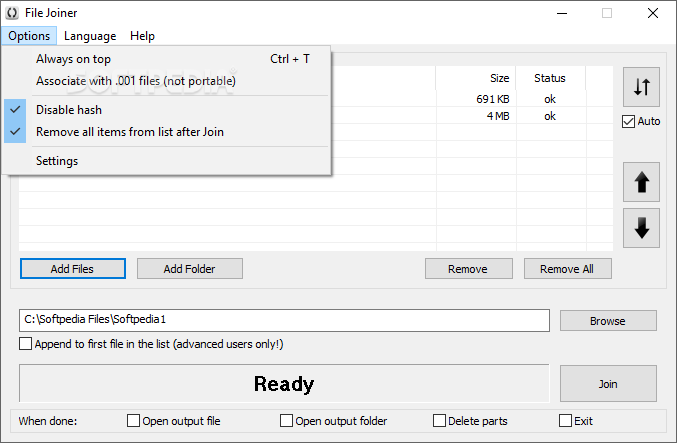Browse for an output path
The height and width of the screenshot is (443, 677).
tap(608, 321)
